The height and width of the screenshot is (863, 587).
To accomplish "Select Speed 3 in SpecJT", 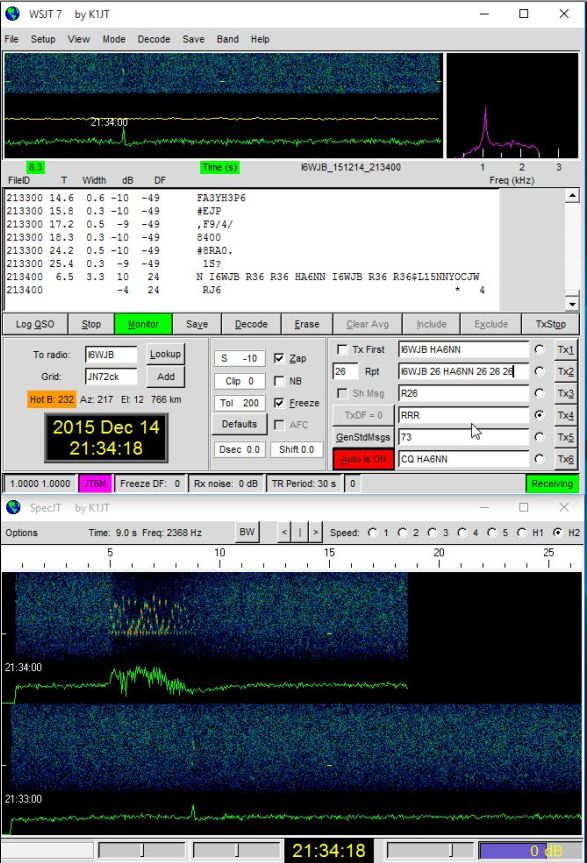I will click(432, 532).
